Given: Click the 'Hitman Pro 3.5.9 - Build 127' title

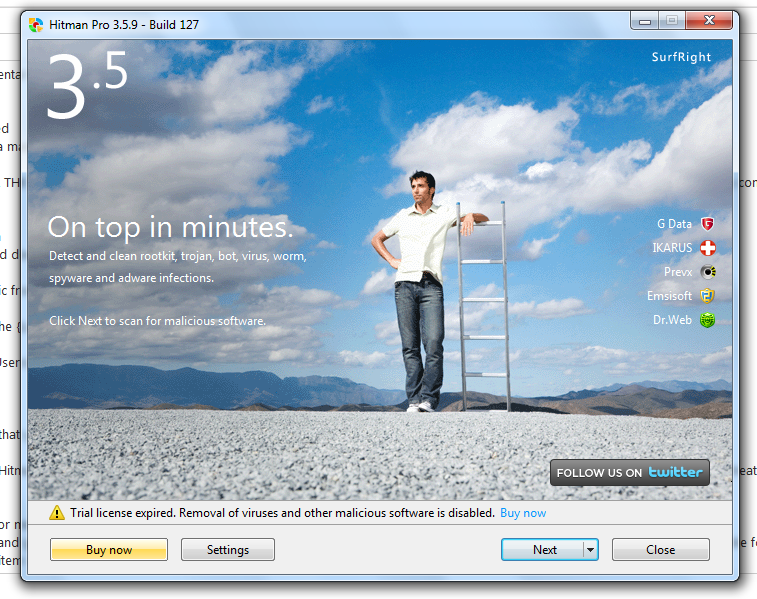Looking at the screenshot, I should click(124, 25).
